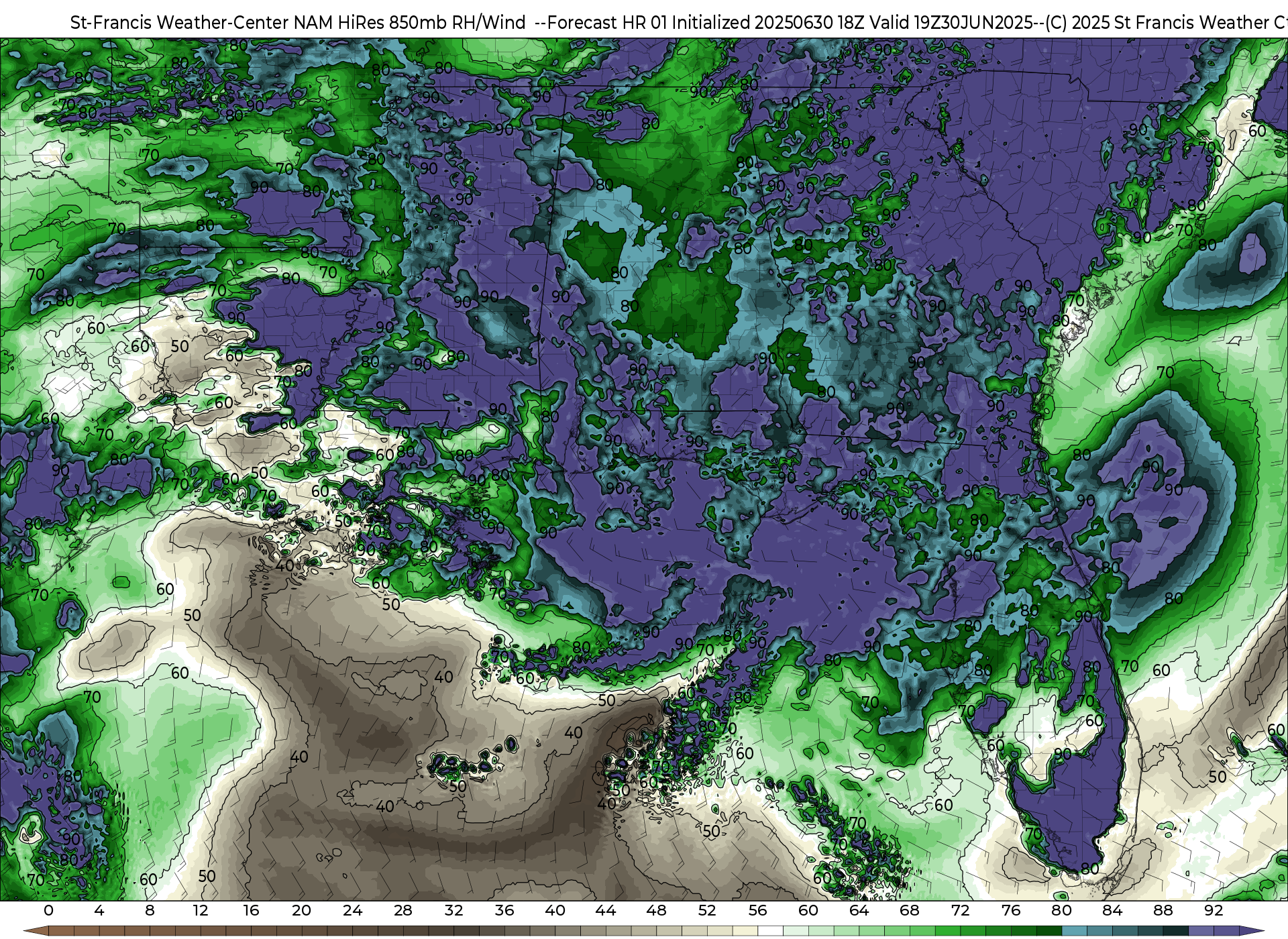Click the '88' label on the color scale
The height and width of the screenshot is (939, 1288).
point(1163,910)
